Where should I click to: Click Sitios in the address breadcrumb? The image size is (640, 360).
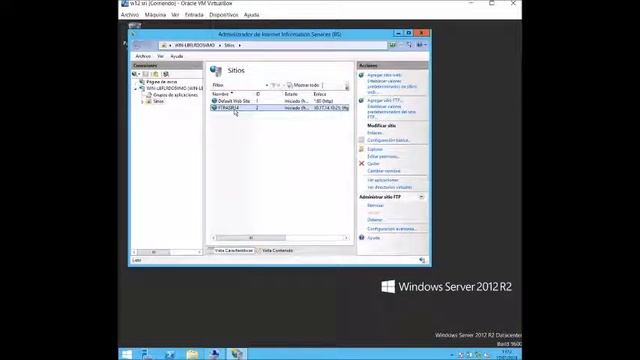229,45
